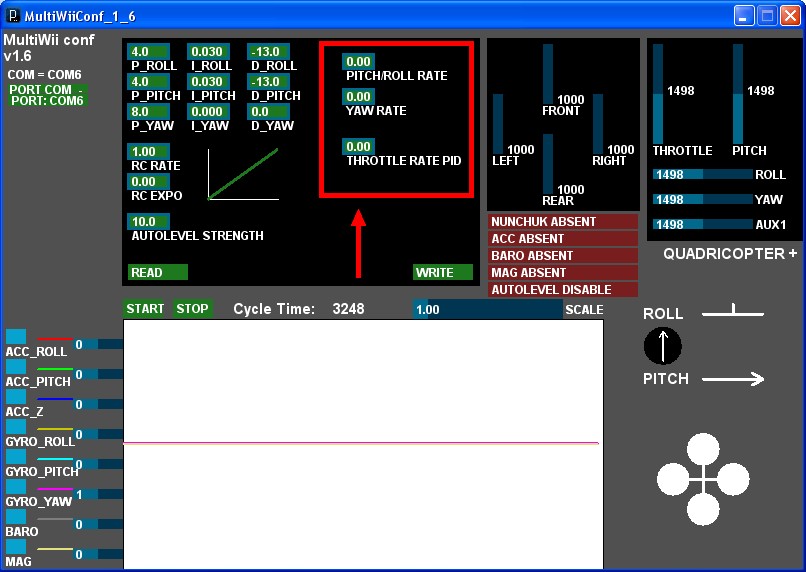806x572 pixels.
Task: Select the I_YAW value field
Action: (x=208, y=112)
